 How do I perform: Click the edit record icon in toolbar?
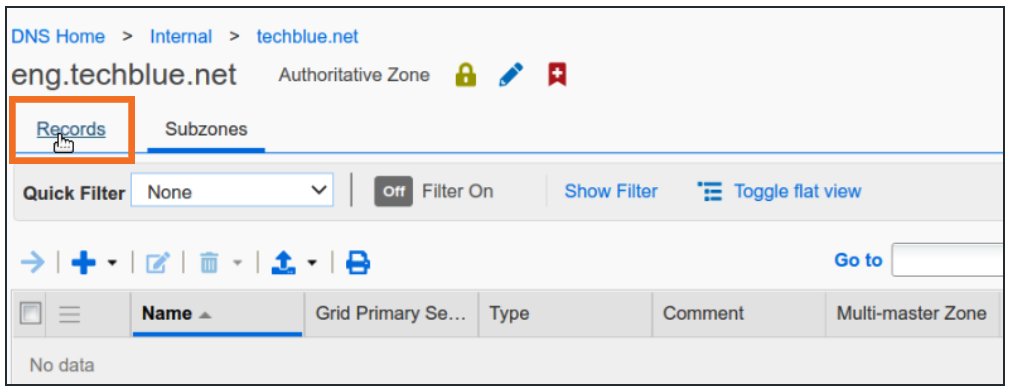158,263
